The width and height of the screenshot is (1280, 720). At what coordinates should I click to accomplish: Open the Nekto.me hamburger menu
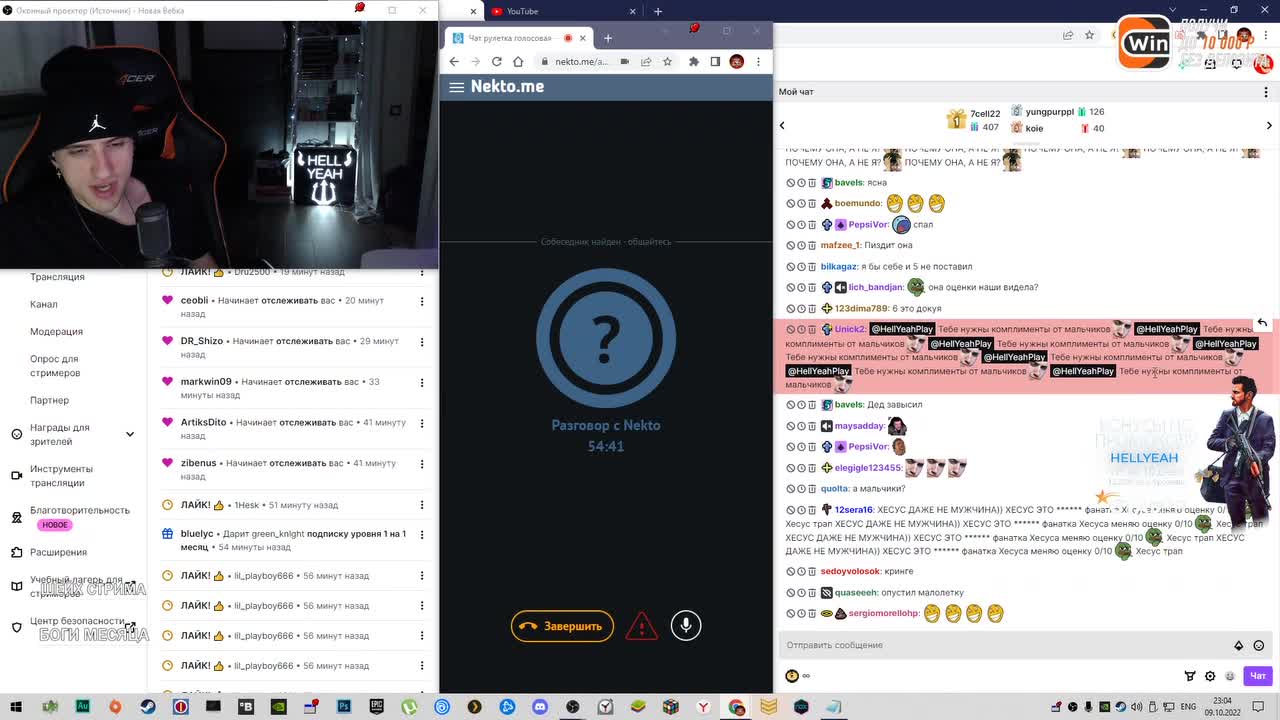click(x=457, y=87)
